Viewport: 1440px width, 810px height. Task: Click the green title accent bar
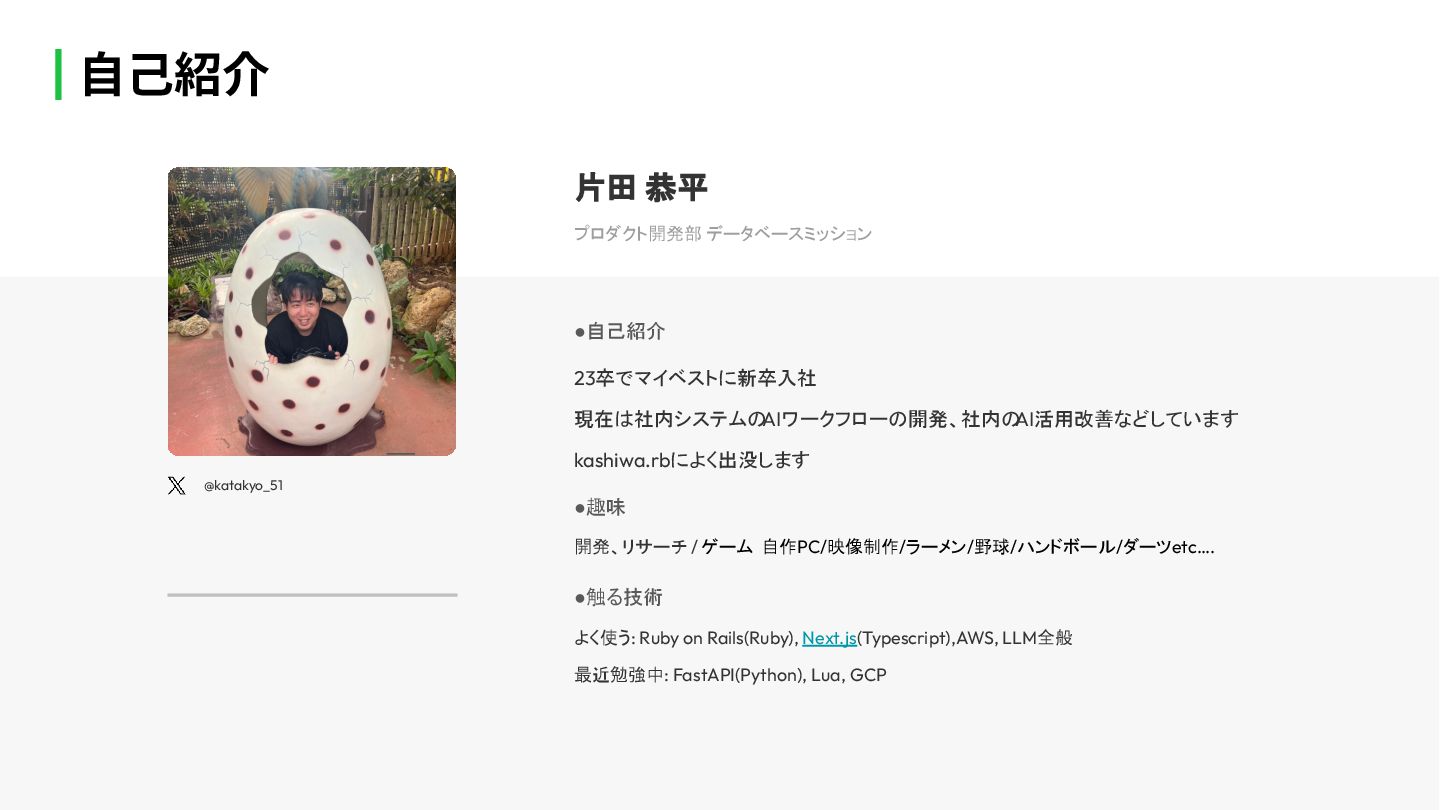click(58, 74)
